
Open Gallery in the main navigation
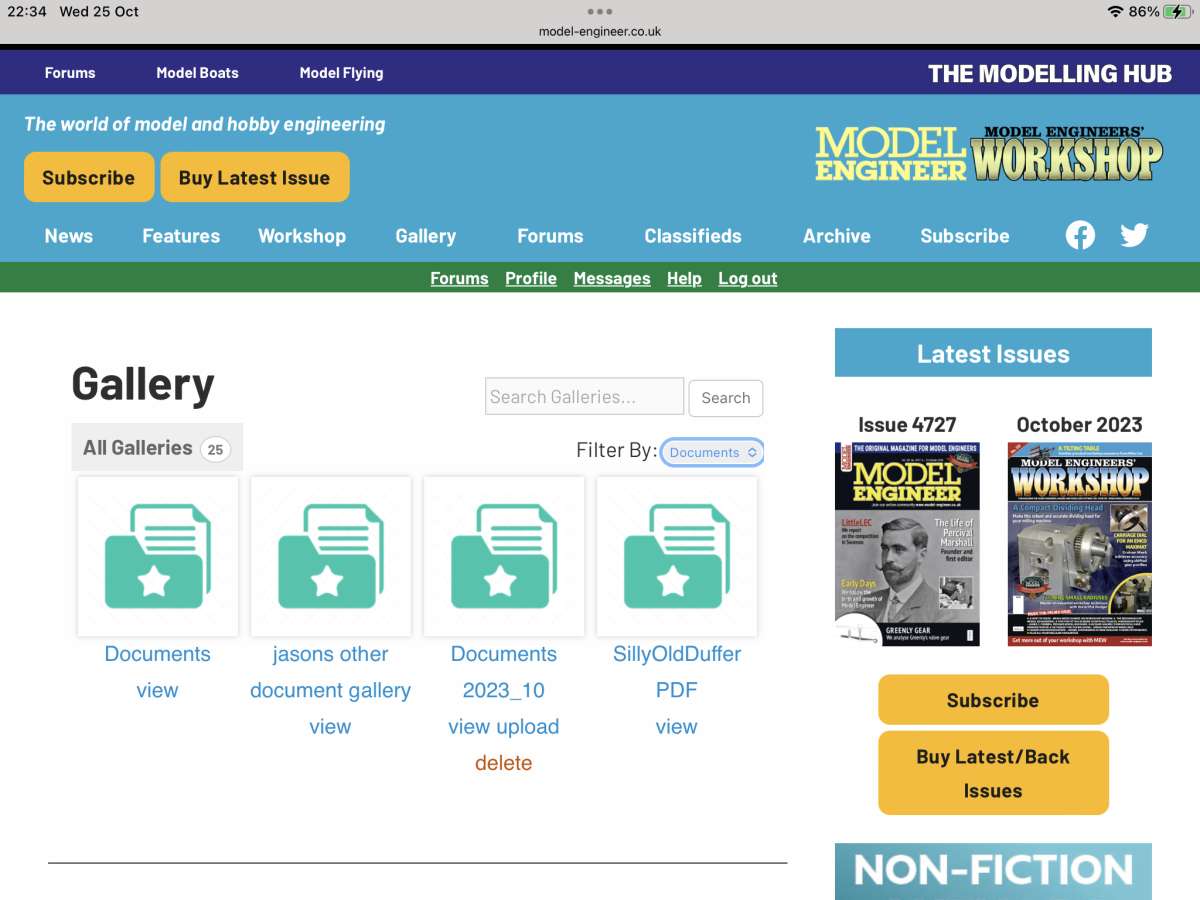pos(426,236)
